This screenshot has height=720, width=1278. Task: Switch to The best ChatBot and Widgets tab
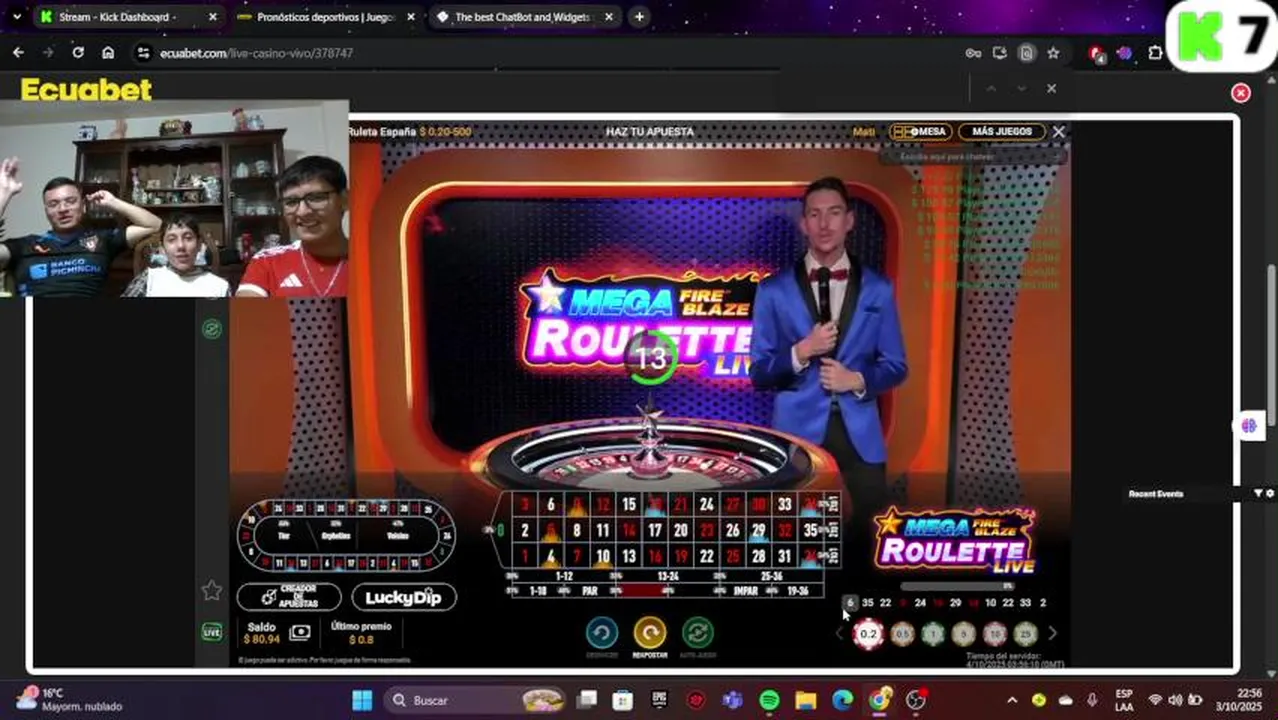coord(524,17)
